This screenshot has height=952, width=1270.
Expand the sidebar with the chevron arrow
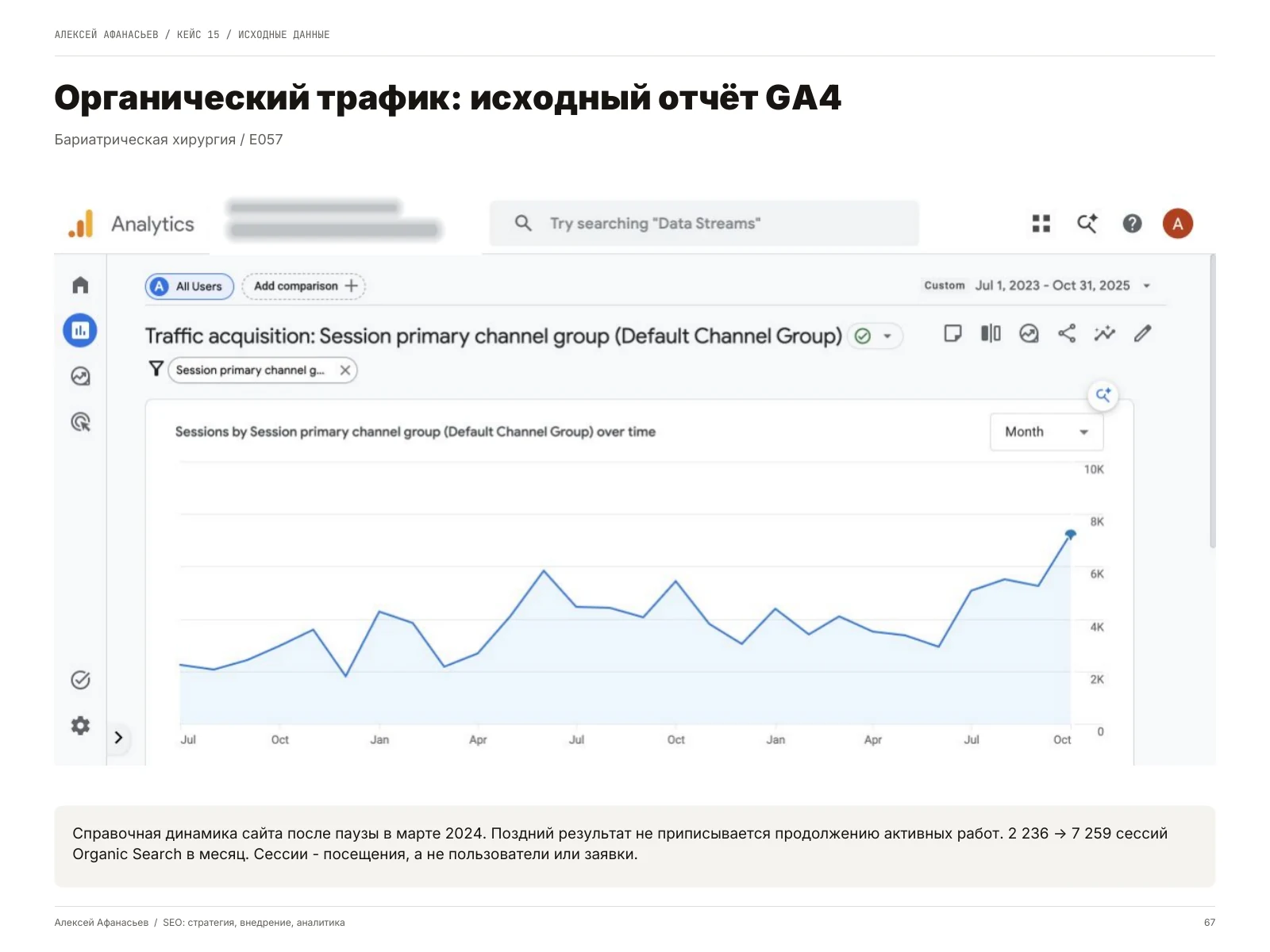(x=118, y=738)
